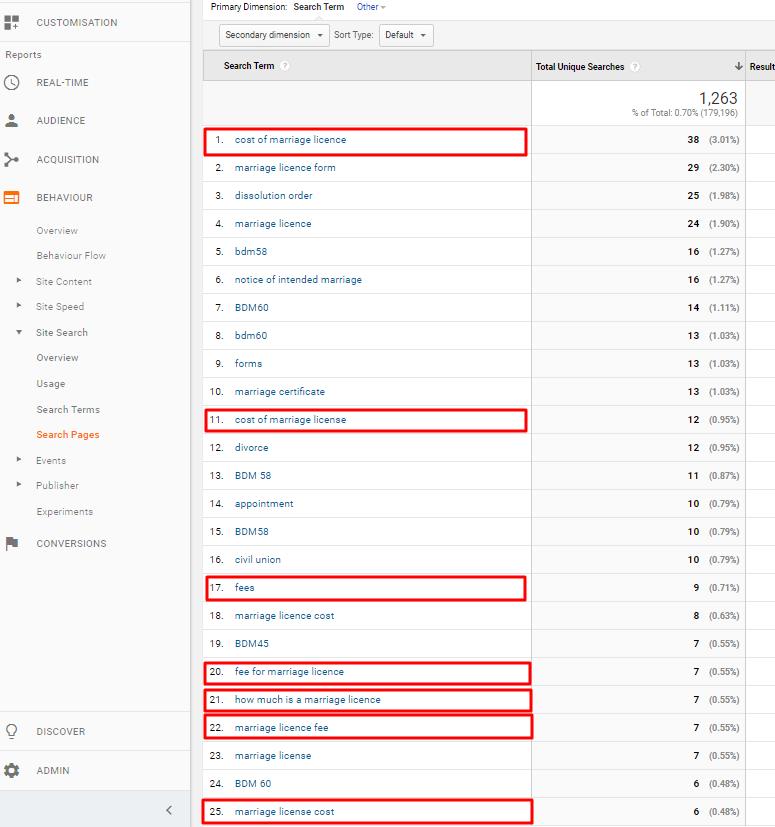Expand the Site Content tree item

[x=19, y=281]
